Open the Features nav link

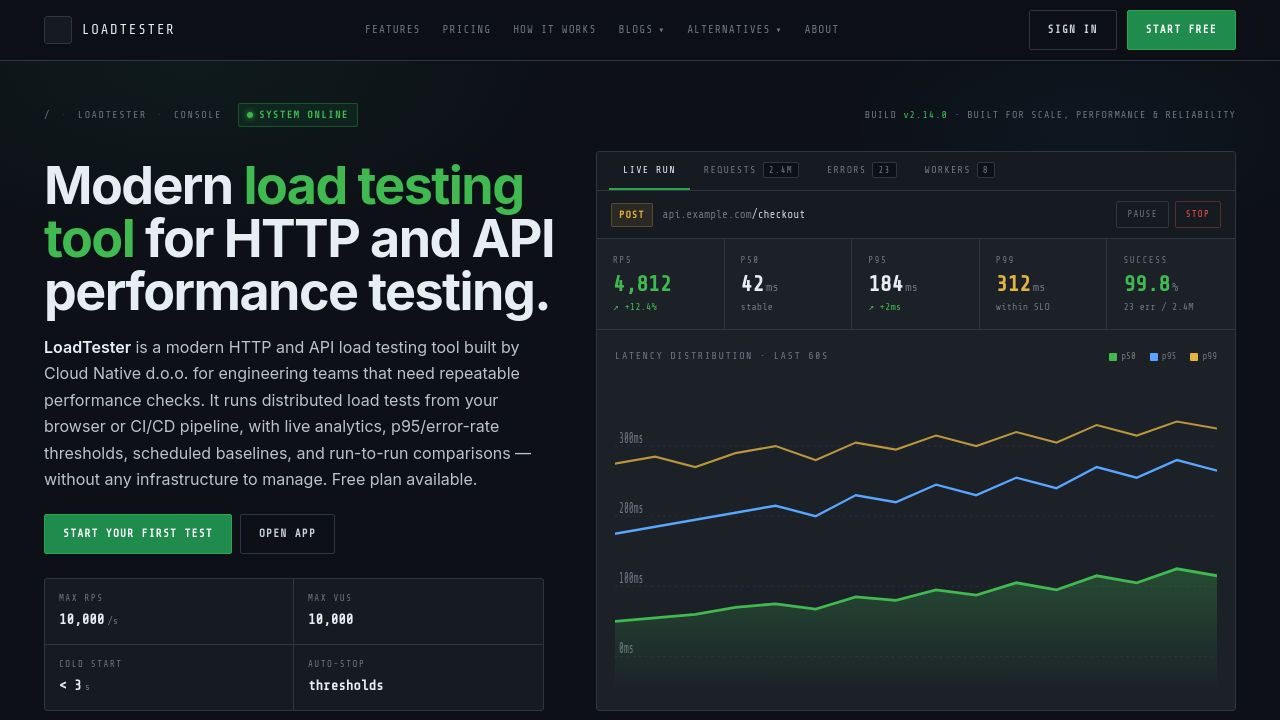(x=393, y=30)
